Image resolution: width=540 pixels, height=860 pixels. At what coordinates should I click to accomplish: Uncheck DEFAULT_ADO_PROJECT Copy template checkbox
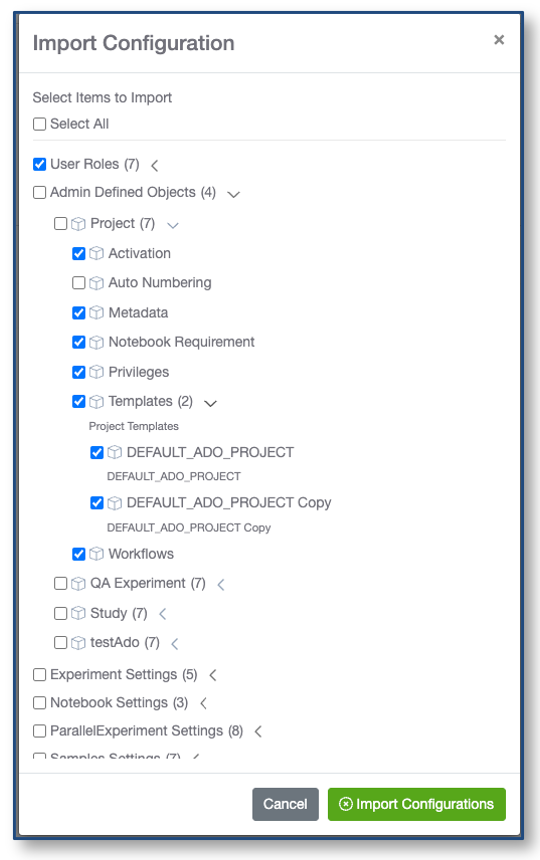[97, 502]
